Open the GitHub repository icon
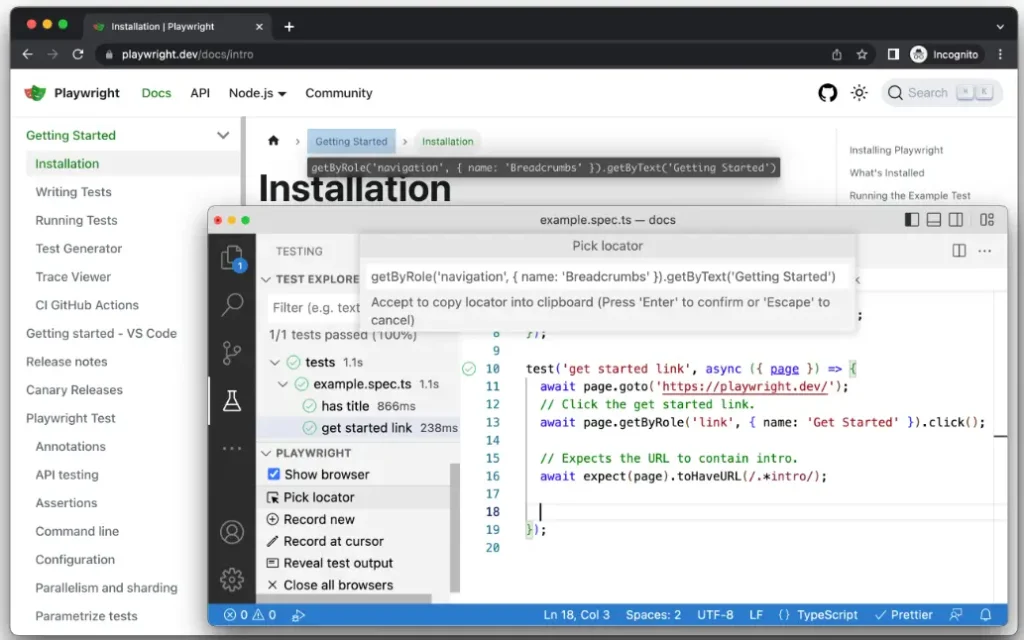The width and height of the screenshot is (1024, 640). point(827,93)
